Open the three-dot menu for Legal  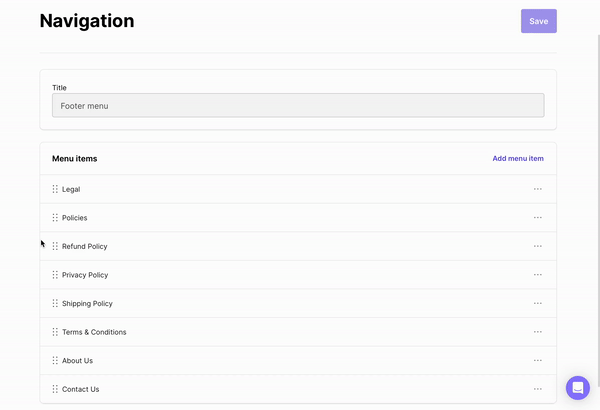pyautogui.click(x=538, y=189)
